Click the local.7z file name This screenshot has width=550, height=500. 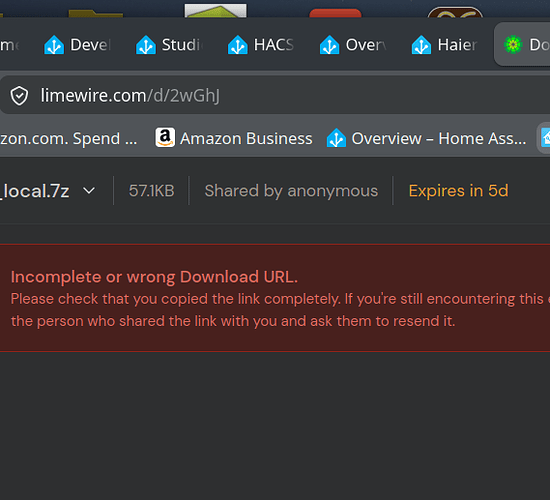pyautogui.click(x=35, y=191)
